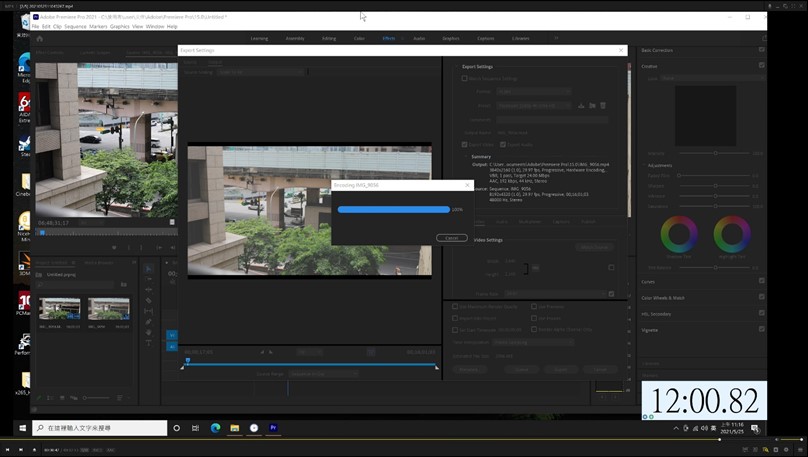Expand the Color Wheels & Match section

tap(663, 298)
